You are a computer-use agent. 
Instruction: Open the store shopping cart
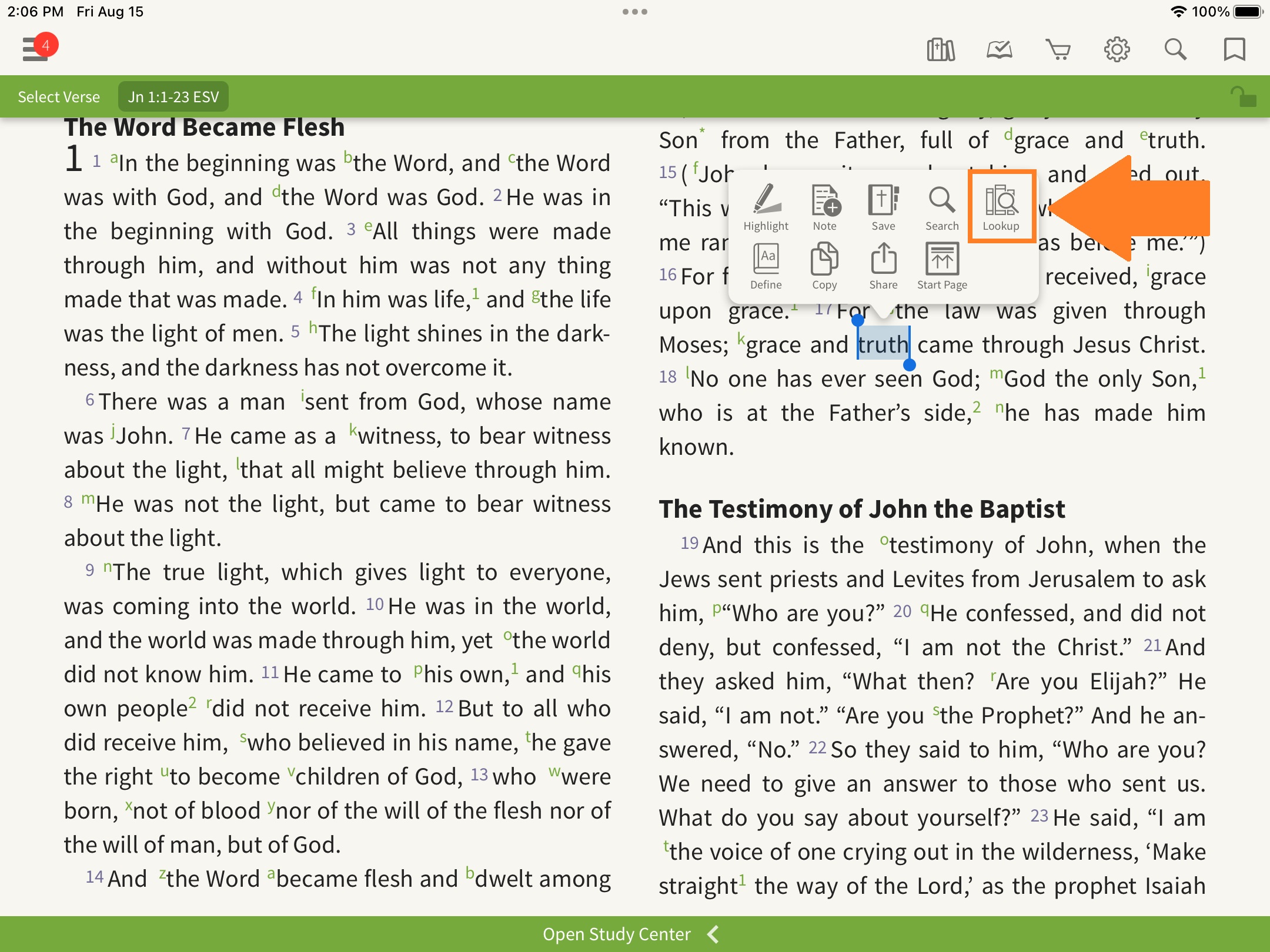pyautogui.click(x=1058, y=49)
